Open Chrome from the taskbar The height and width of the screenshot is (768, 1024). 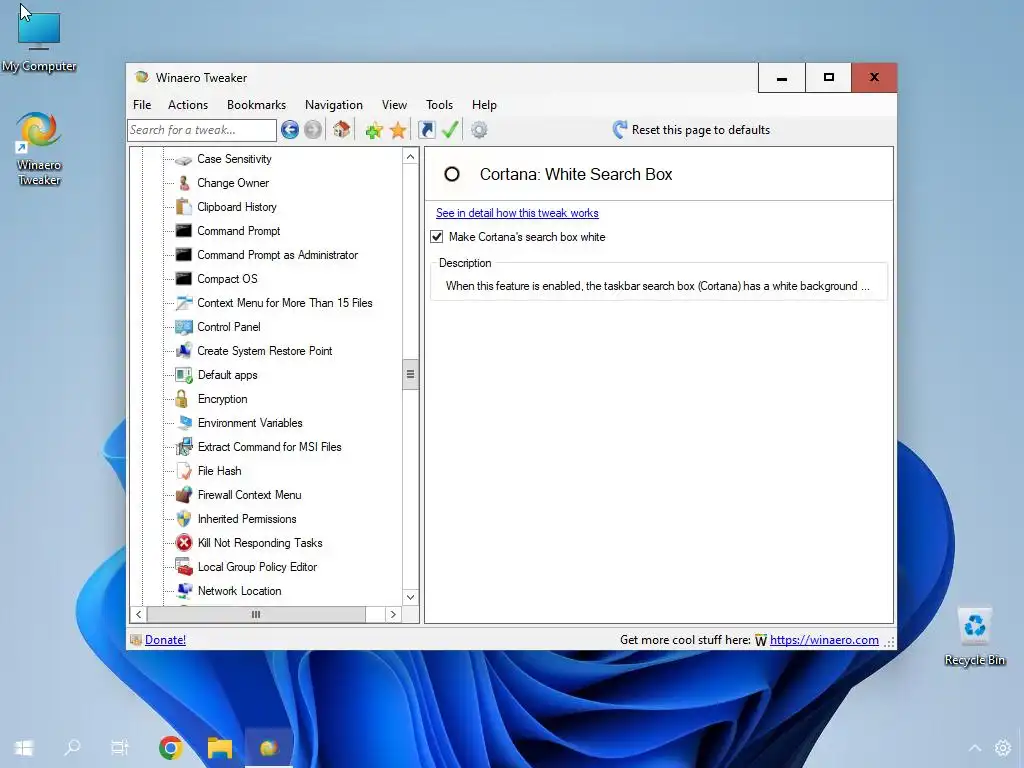point(170,748)
